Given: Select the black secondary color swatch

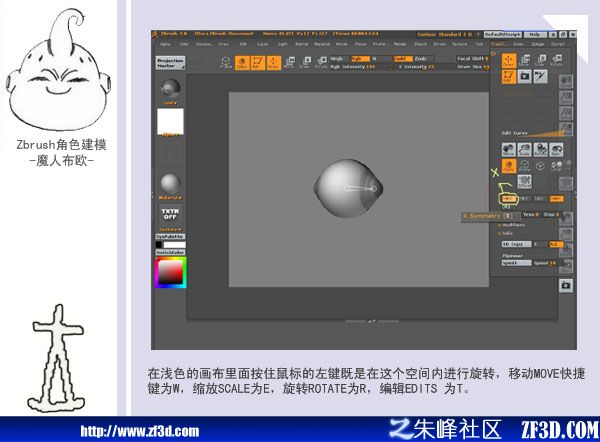Looking at the screenshot, I should click(x=159, y=245).
